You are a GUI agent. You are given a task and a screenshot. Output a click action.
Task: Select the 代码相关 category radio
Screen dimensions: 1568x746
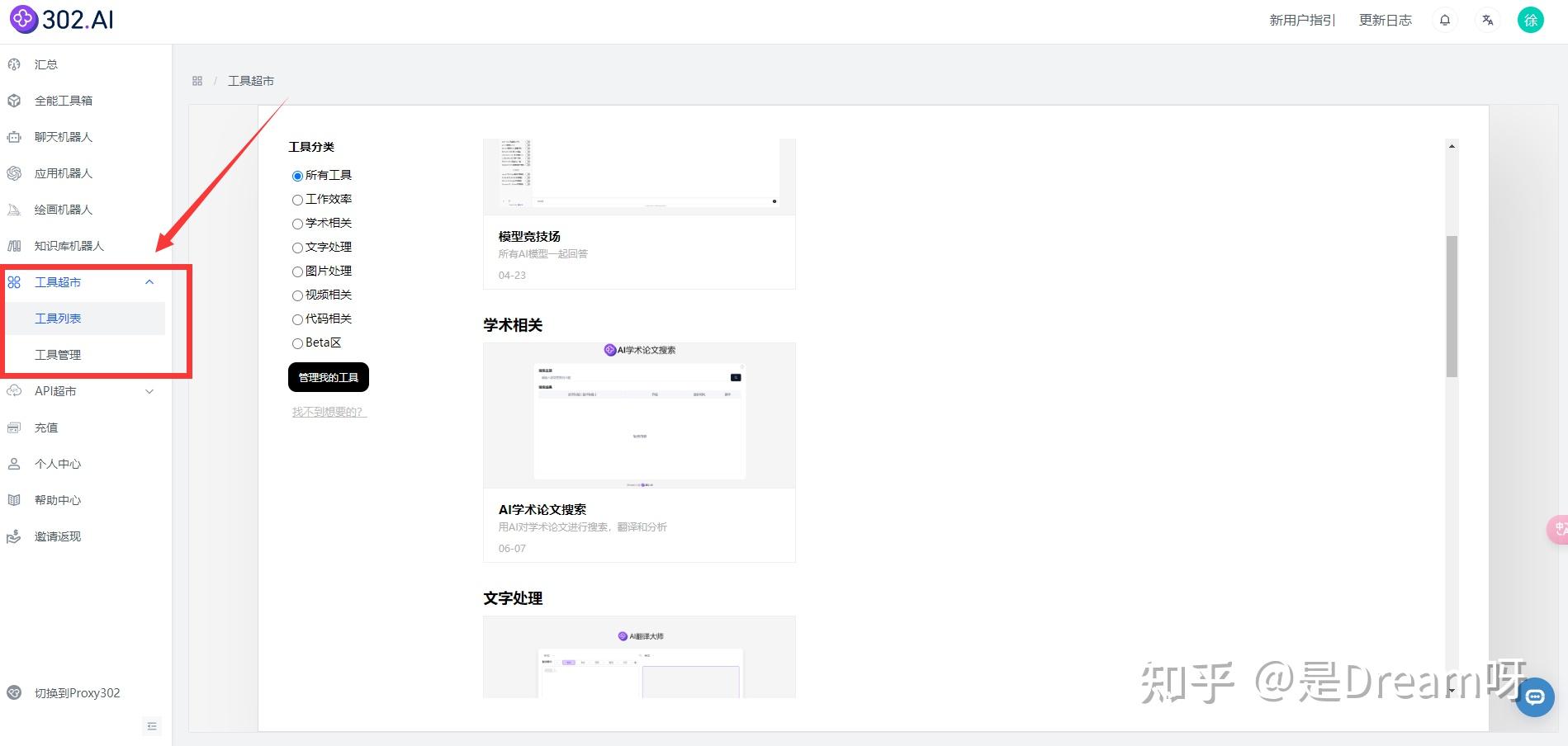tap(297, 319)
